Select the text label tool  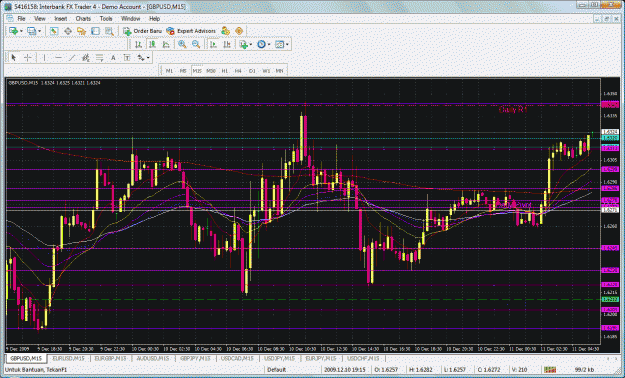127,58
